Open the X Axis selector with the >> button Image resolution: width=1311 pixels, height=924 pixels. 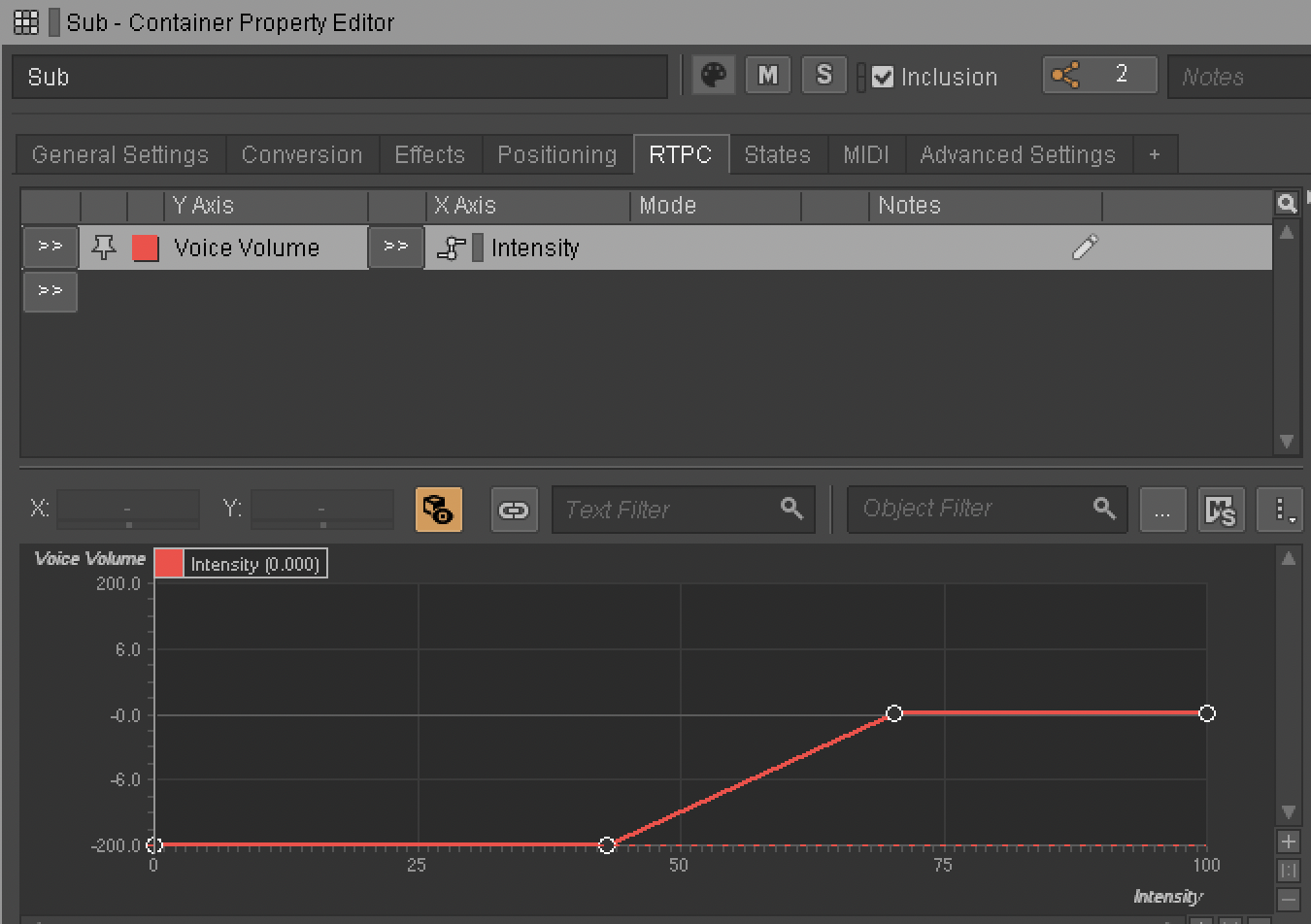[395, 247]
